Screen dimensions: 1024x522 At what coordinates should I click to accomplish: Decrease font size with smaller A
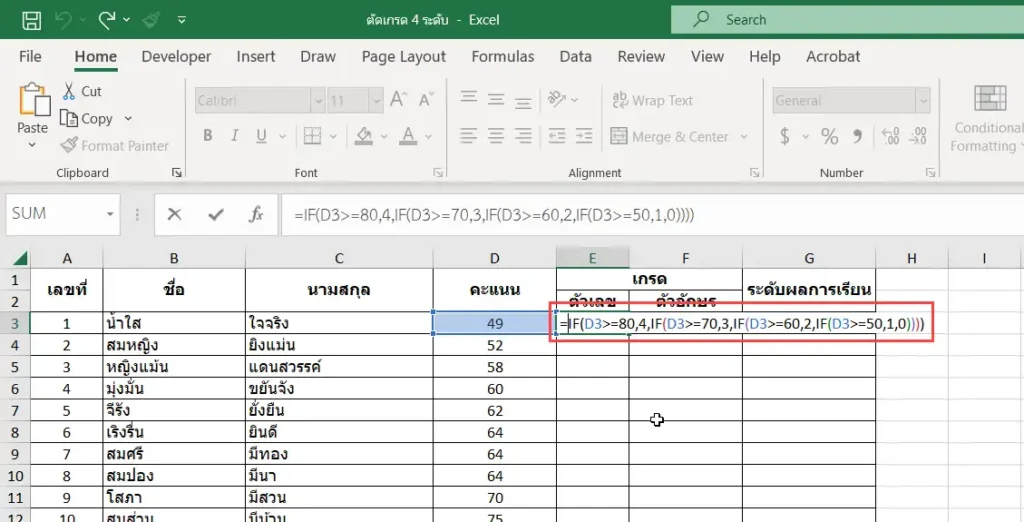tap(426, 101)
